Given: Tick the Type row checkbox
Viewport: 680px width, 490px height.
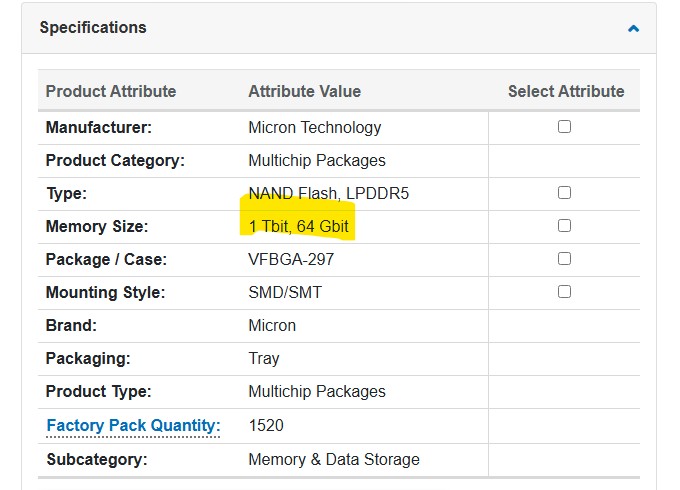Looking at the screenshot, I should 564,193.
